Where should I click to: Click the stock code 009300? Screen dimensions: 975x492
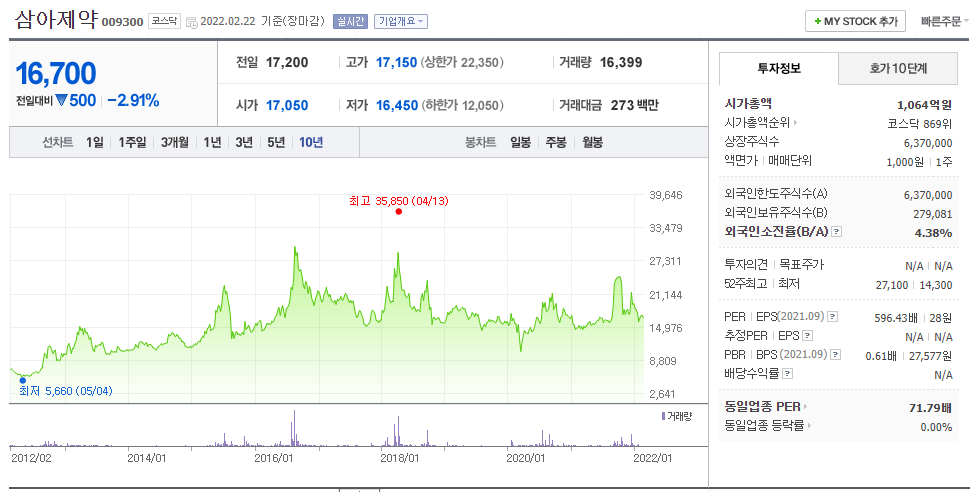[122, 22]
